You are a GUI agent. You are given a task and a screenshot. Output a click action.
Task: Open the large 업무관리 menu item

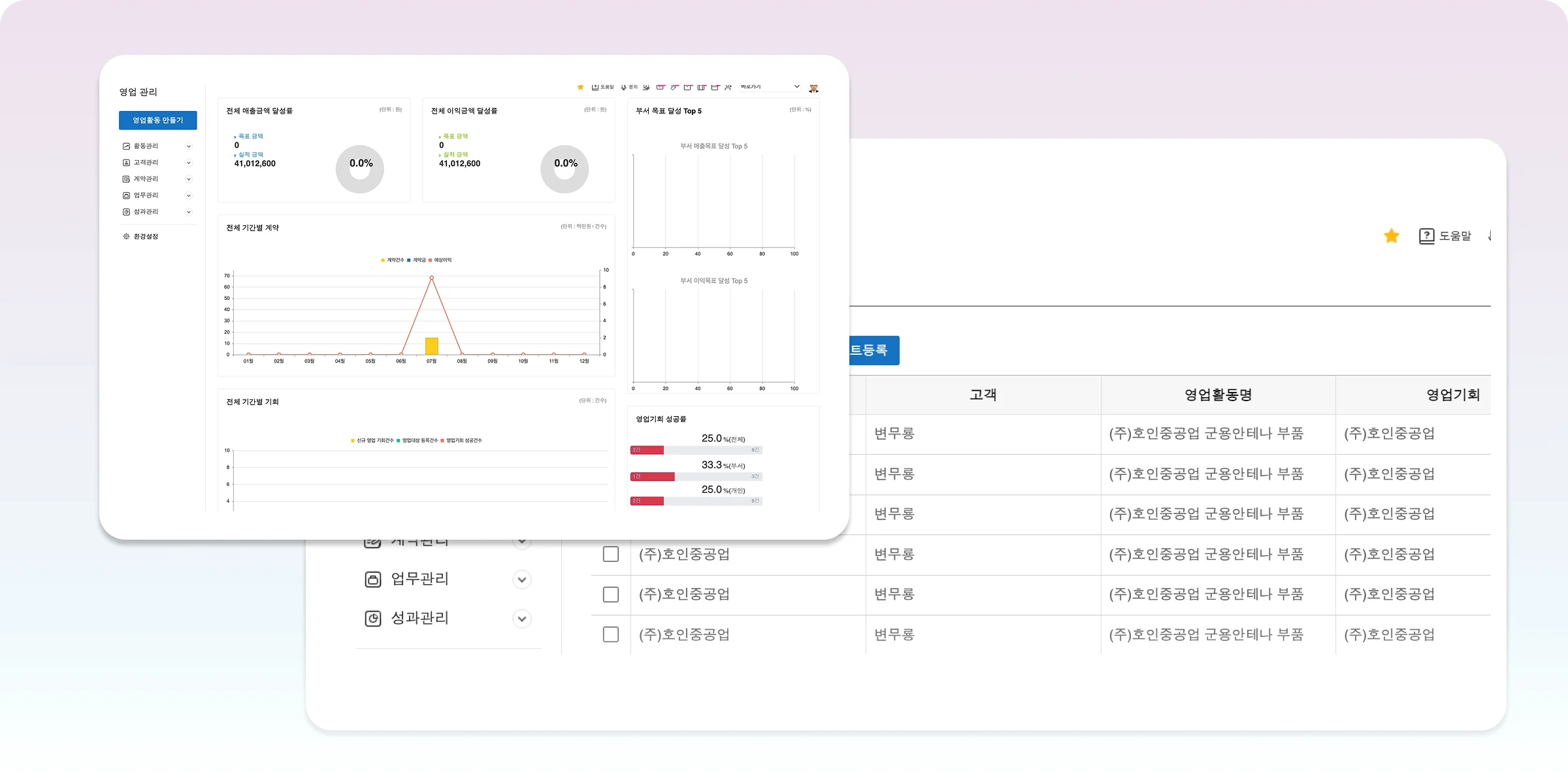(419, 579)
